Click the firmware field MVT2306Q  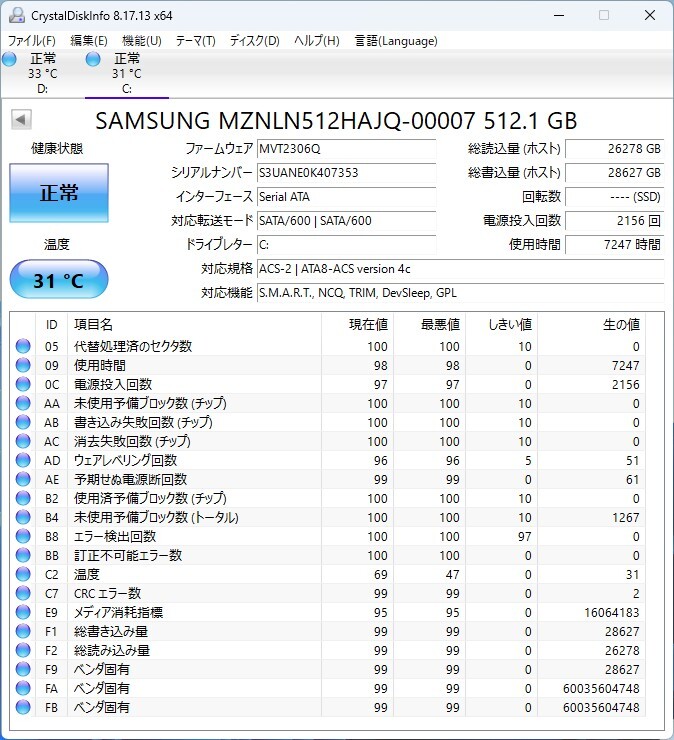[346, 149]
